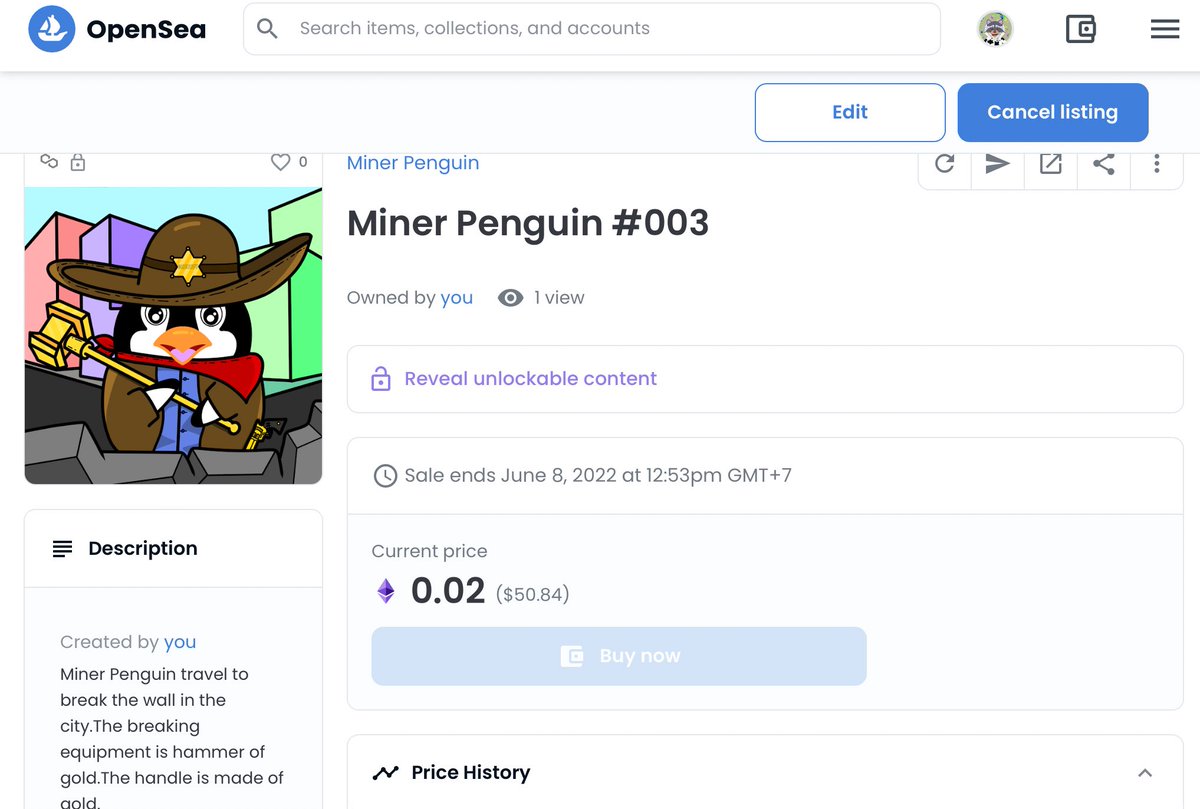1200x809 pixels.
Task: Open the hamburger menu
Action: click(1165, 29)
